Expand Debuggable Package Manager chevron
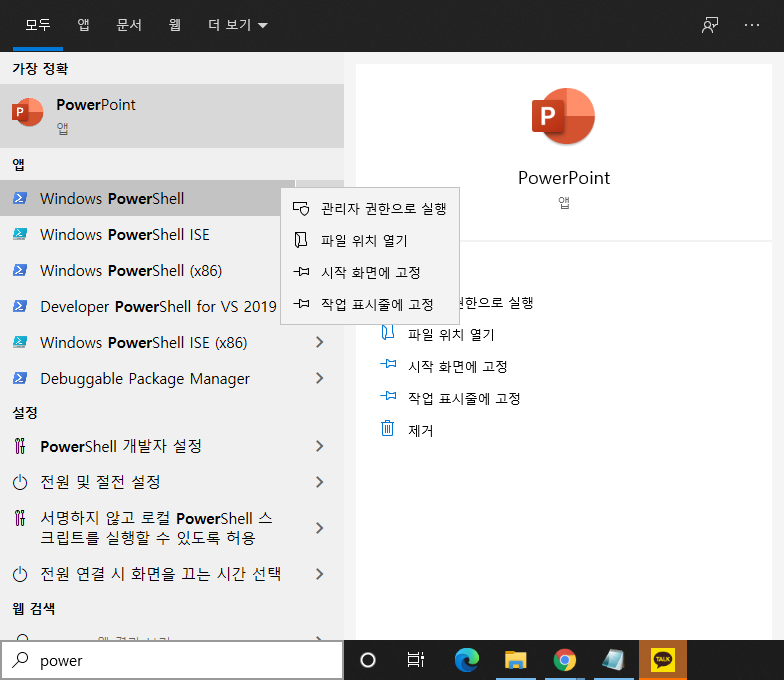The image size is (784, 680). click(x=320, y=378)
